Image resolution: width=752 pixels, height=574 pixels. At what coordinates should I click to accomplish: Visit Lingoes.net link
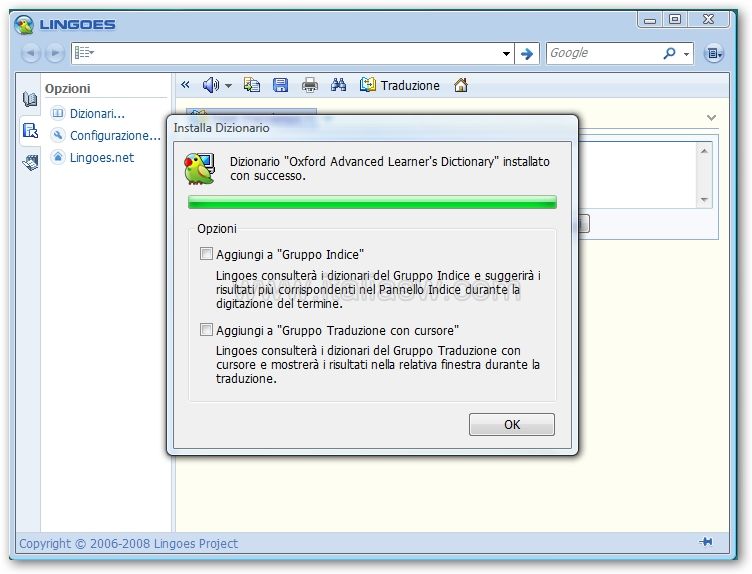[x=102, y=158]
